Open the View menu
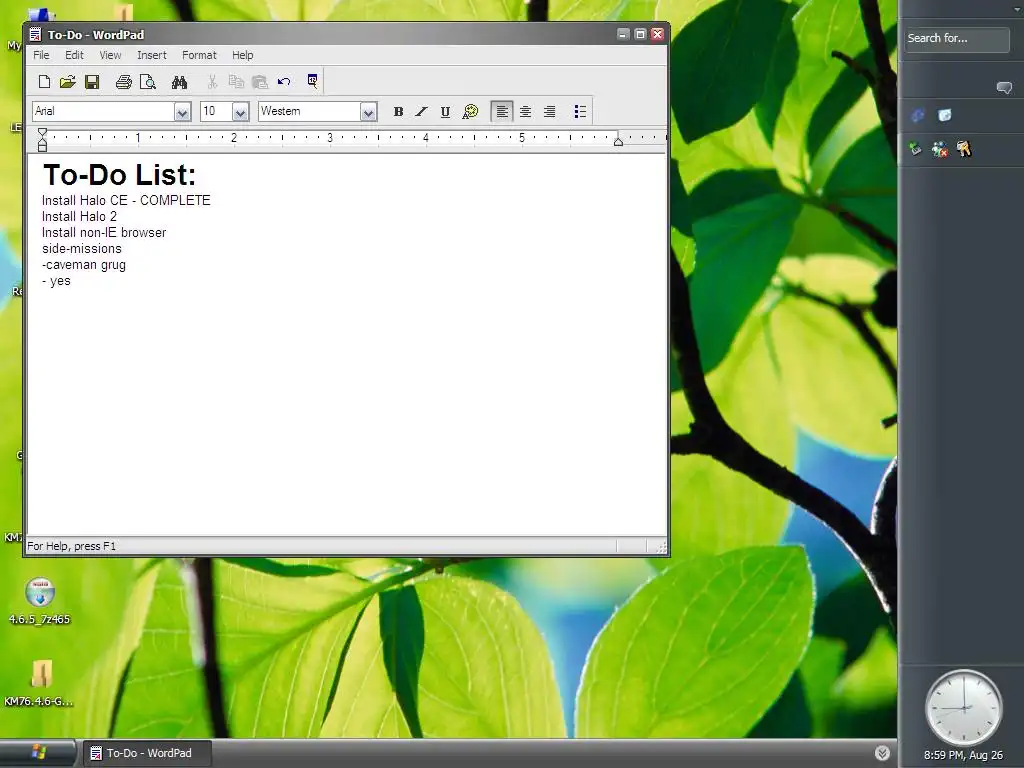 (110, 56)
